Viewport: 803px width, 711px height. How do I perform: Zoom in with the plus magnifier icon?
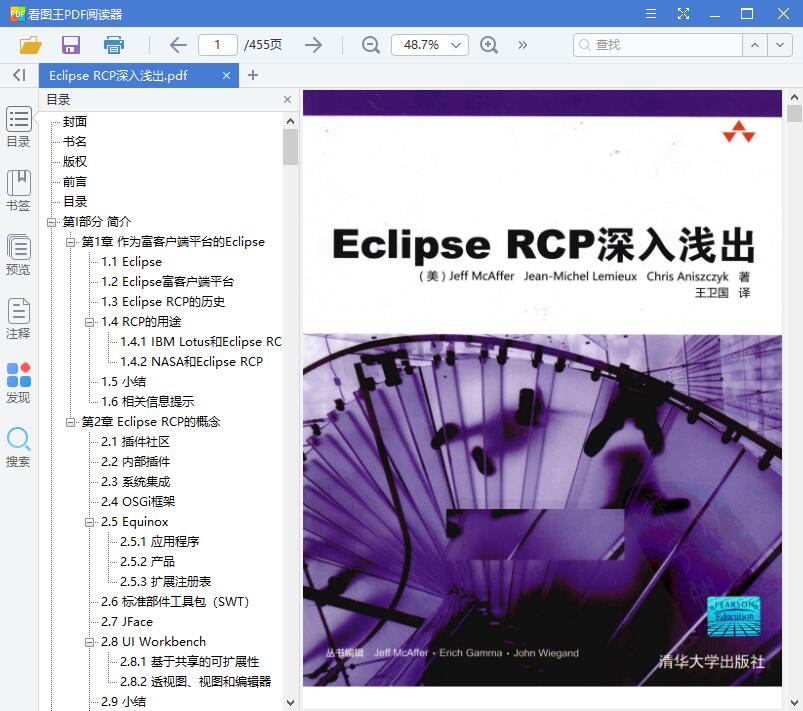[x=489, y=45]
